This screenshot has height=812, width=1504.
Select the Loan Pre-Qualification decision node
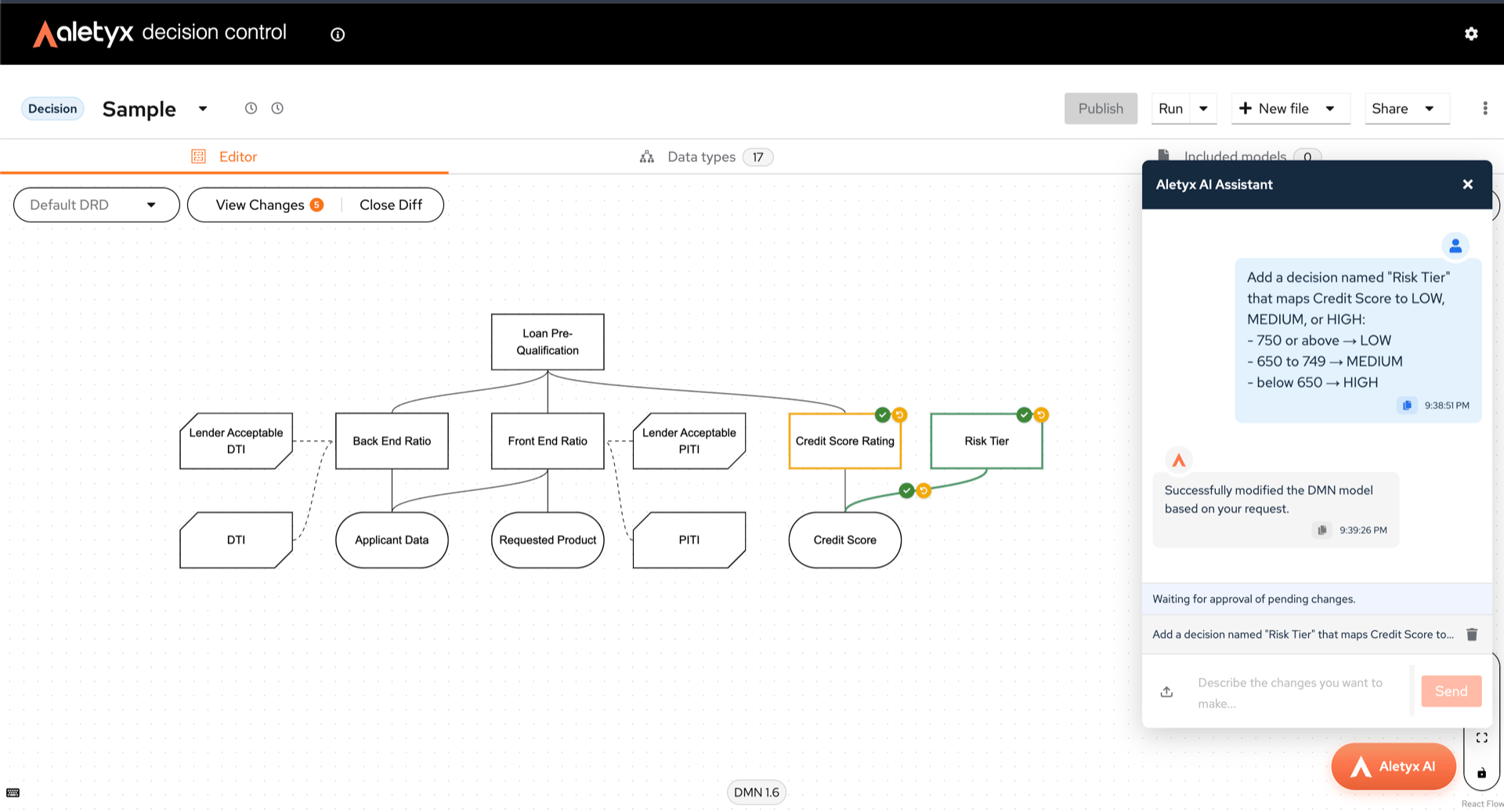[x=548, y=341]
